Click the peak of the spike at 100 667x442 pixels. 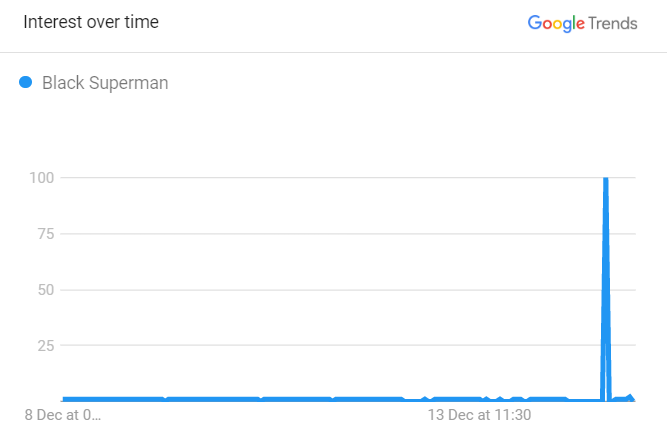(x=606, y=180)
